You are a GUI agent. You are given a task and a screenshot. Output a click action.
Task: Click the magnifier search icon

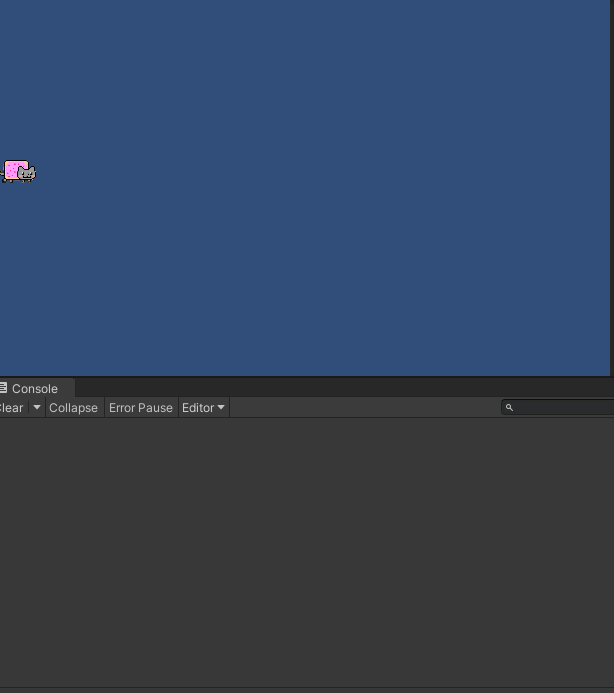click(509, 407)
